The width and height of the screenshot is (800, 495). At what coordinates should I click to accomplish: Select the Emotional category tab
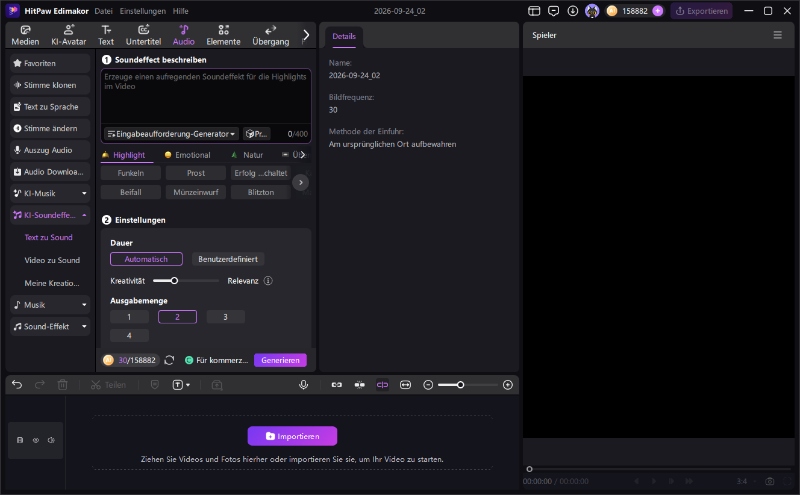coord(187,155)
